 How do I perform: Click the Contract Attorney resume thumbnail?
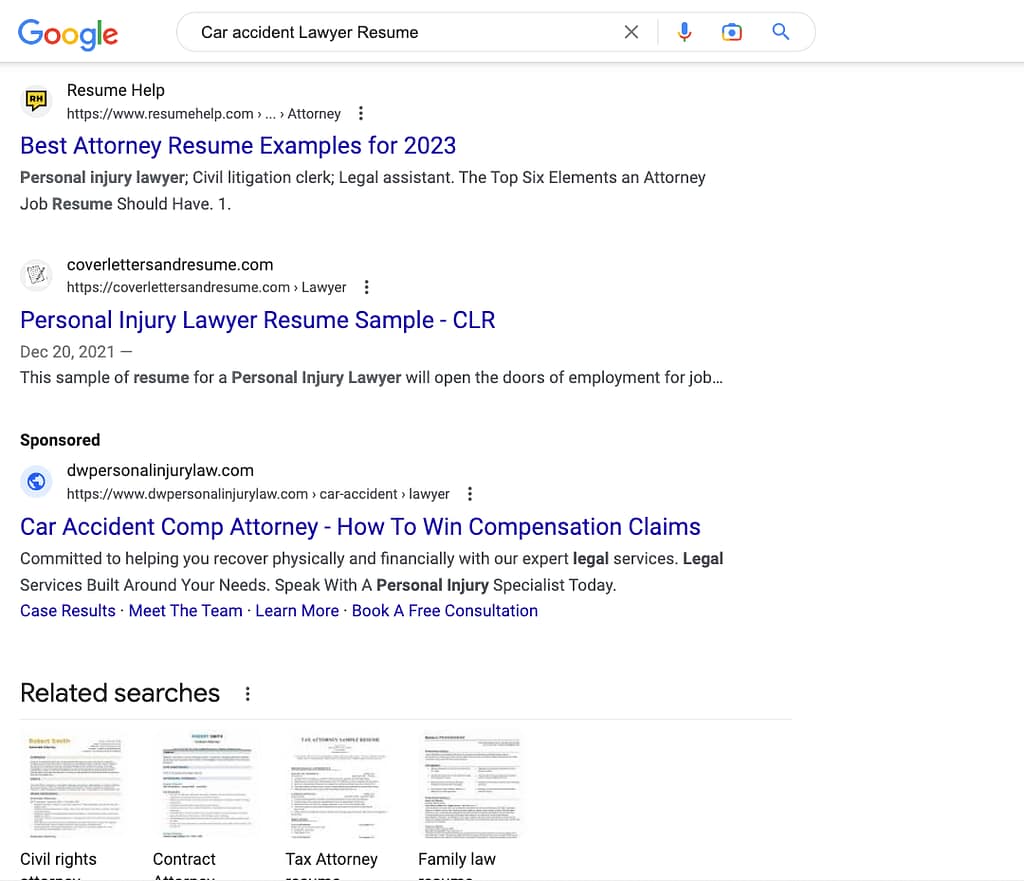(207, 786)
